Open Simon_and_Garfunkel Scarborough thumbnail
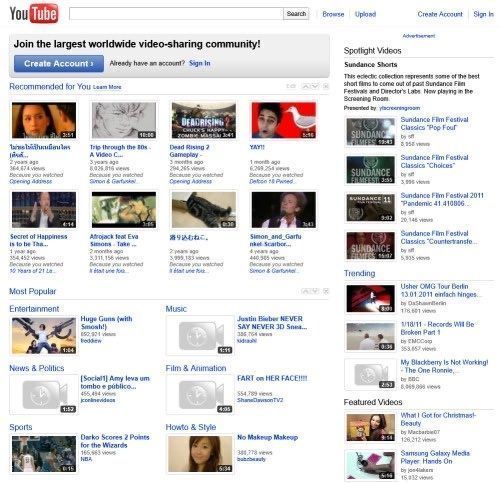 (x=284, y=210)
